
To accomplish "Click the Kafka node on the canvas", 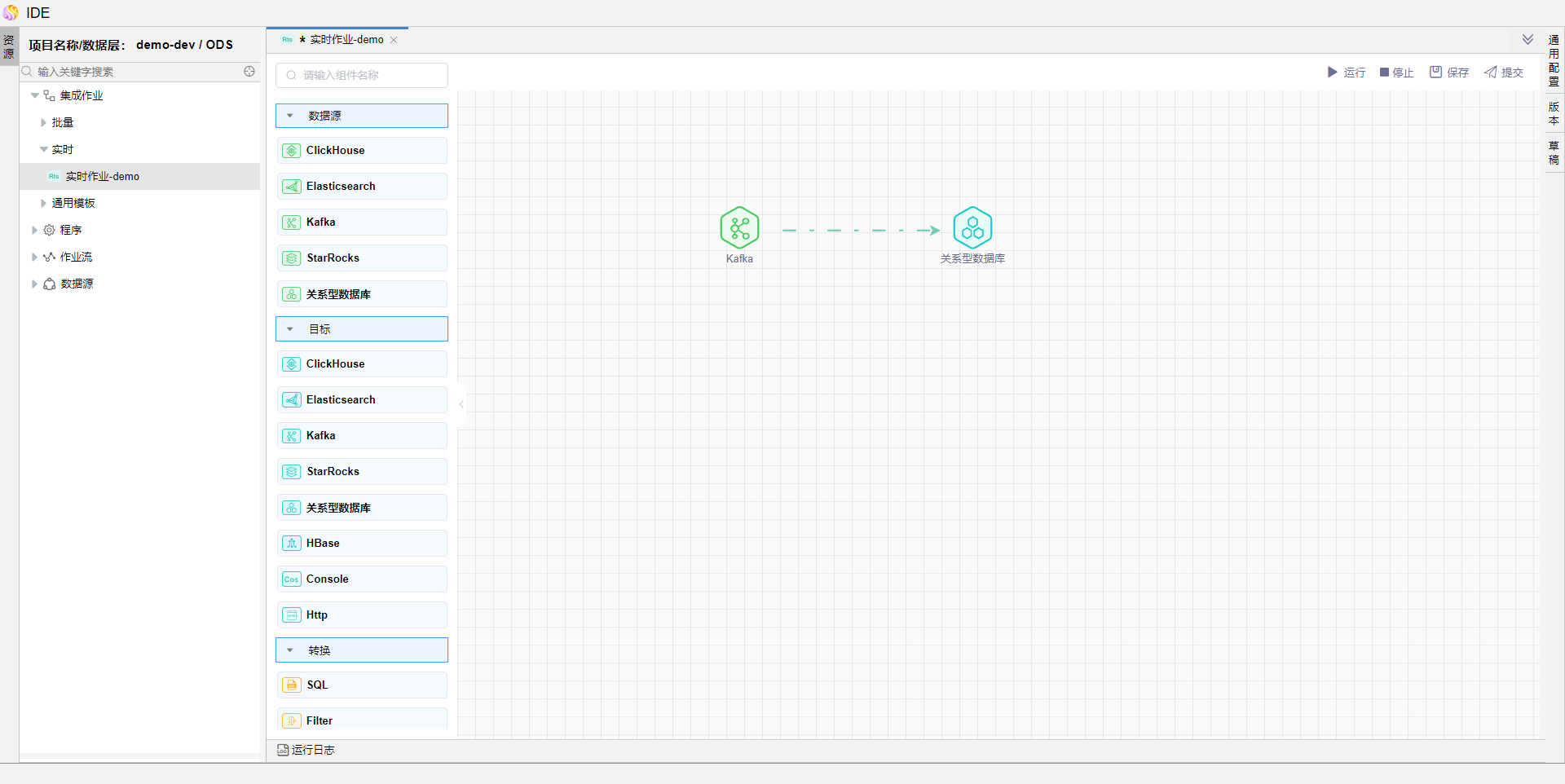I will tap(739, 228).
